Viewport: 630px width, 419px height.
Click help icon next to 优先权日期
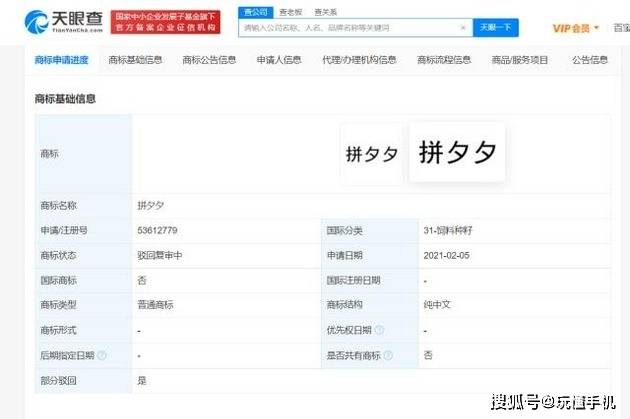(379, 329)
